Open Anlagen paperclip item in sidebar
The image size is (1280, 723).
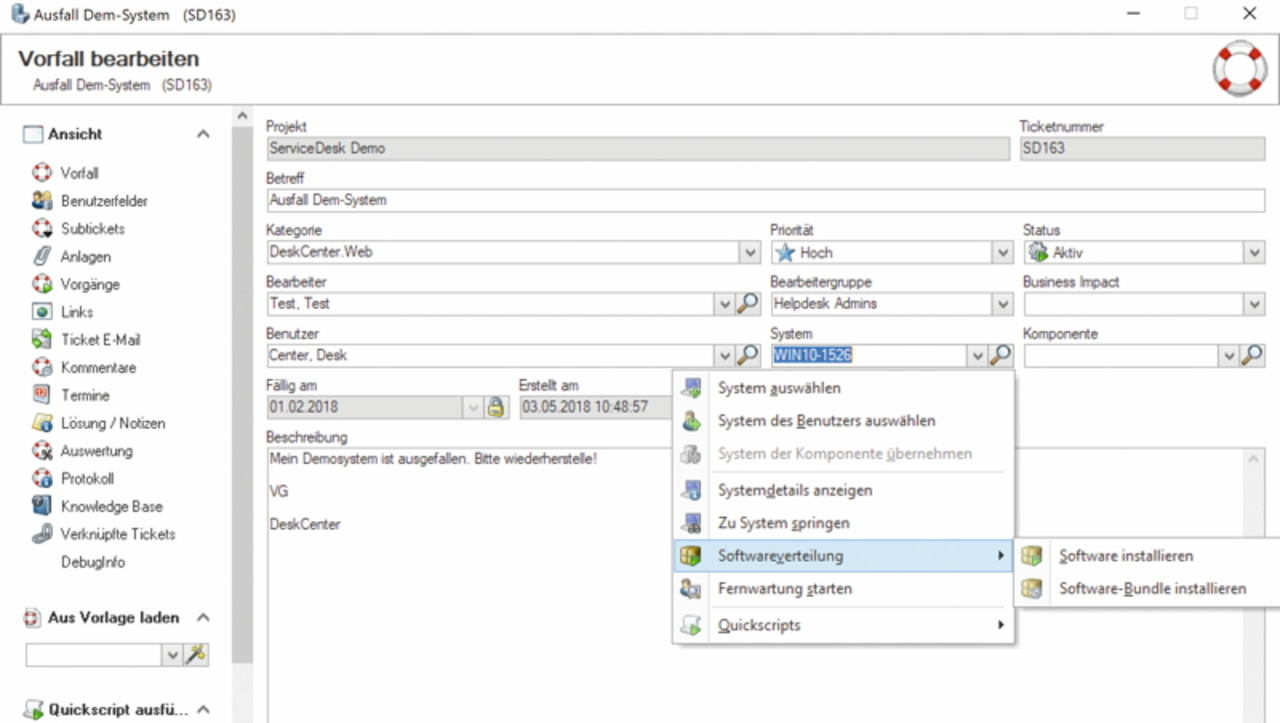(85, 257)
